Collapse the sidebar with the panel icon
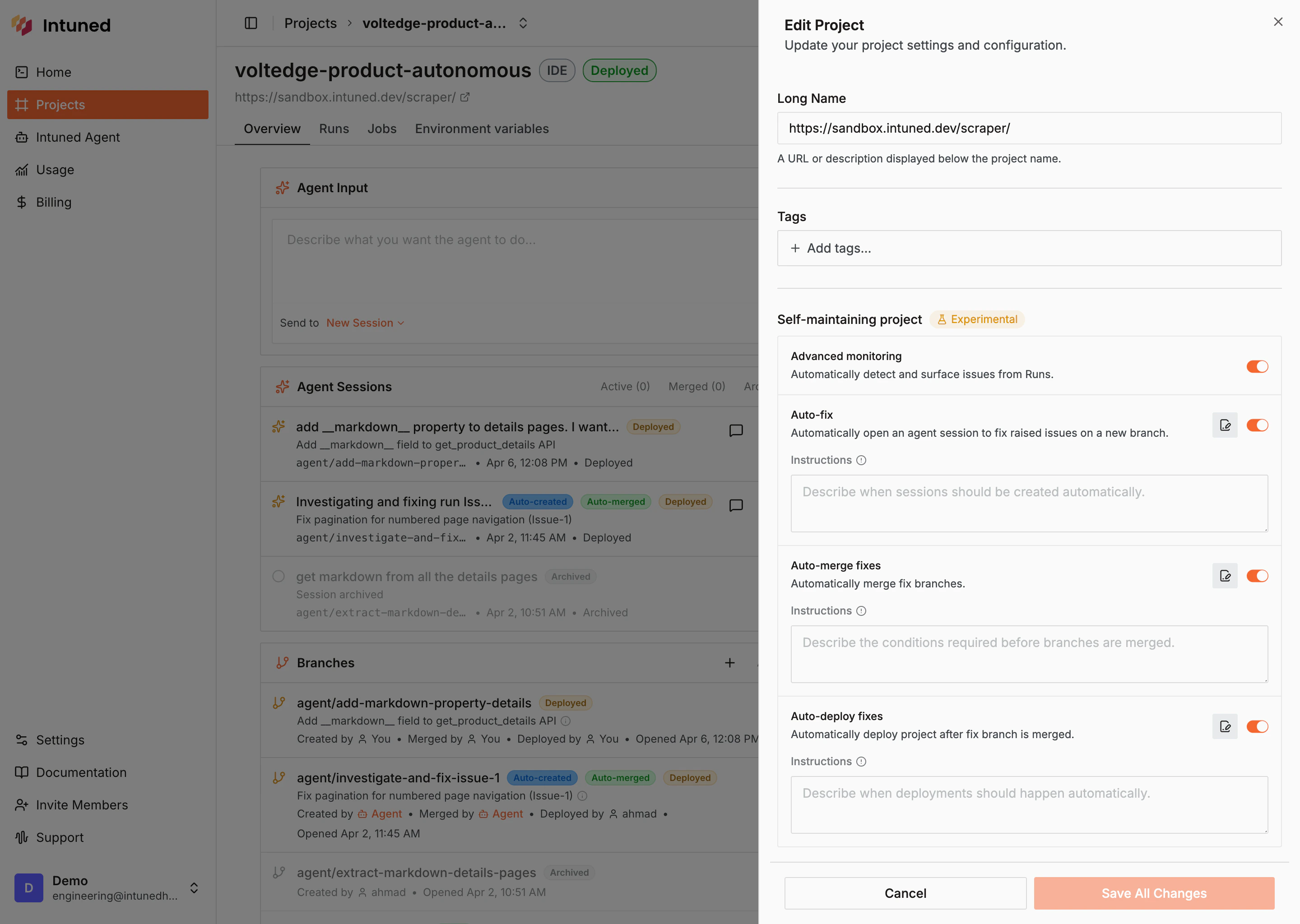The width and height of the screenshot is (1300, 924). coord(251,23)
